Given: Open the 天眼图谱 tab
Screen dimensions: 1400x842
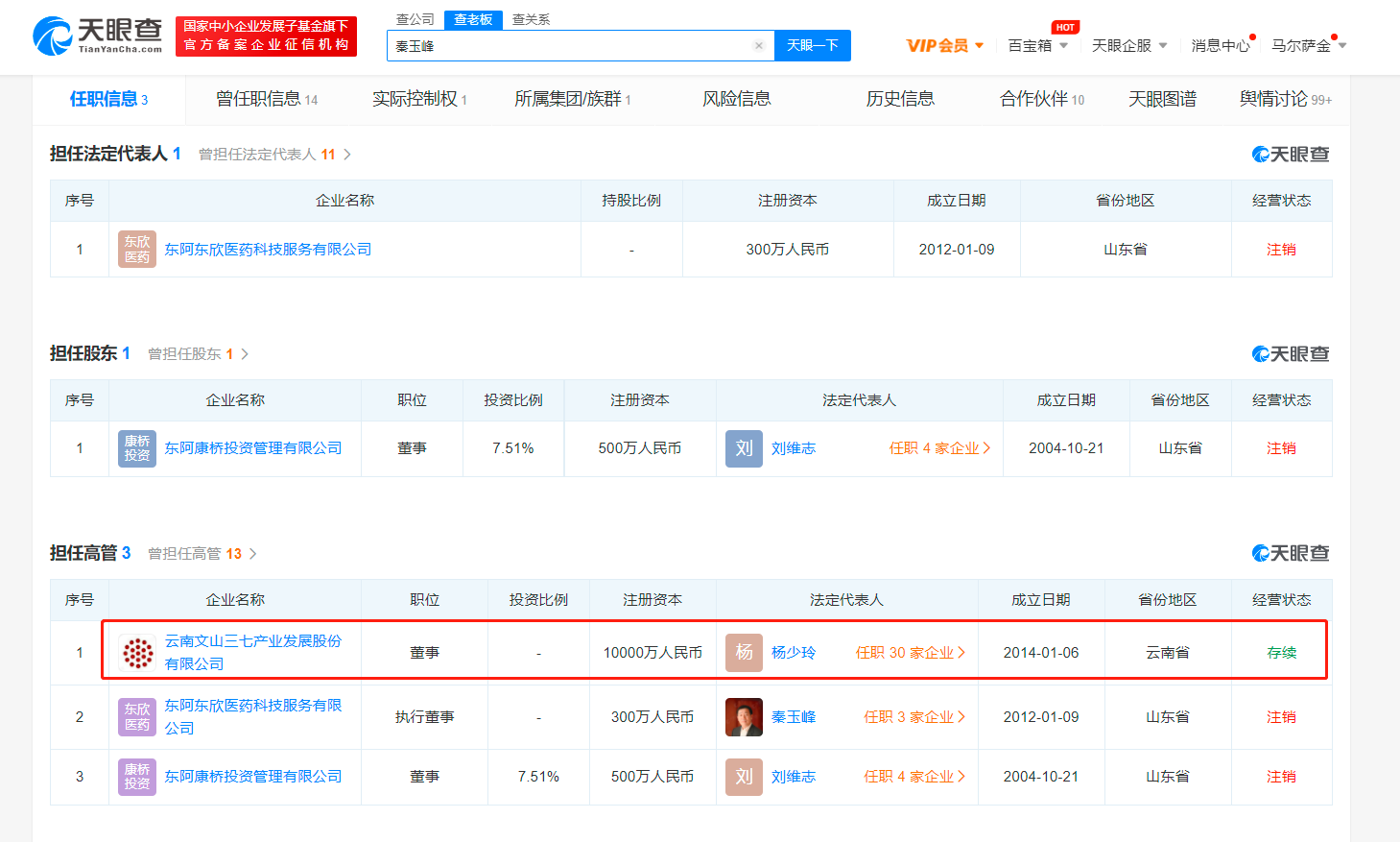Looking at the screenshot, I should click(x=1162, y=99).
